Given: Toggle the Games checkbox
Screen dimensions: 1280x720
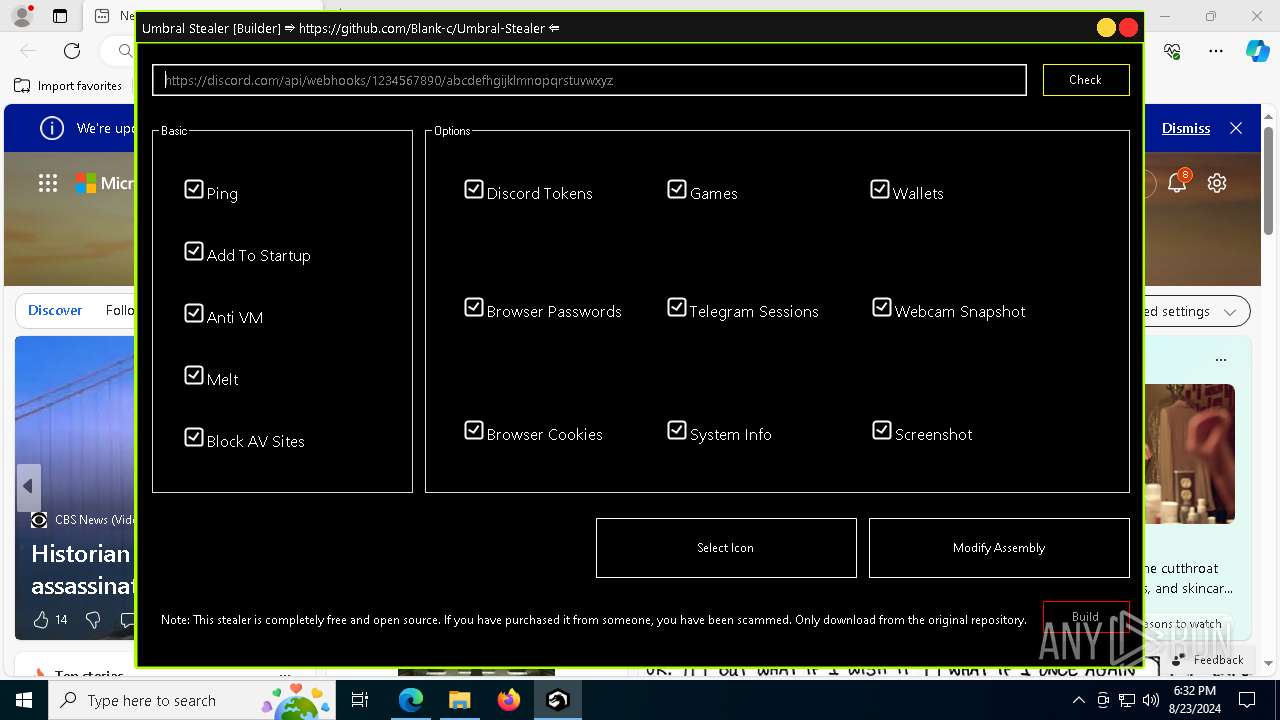Looking at the screenshot, I should [677, 189].
